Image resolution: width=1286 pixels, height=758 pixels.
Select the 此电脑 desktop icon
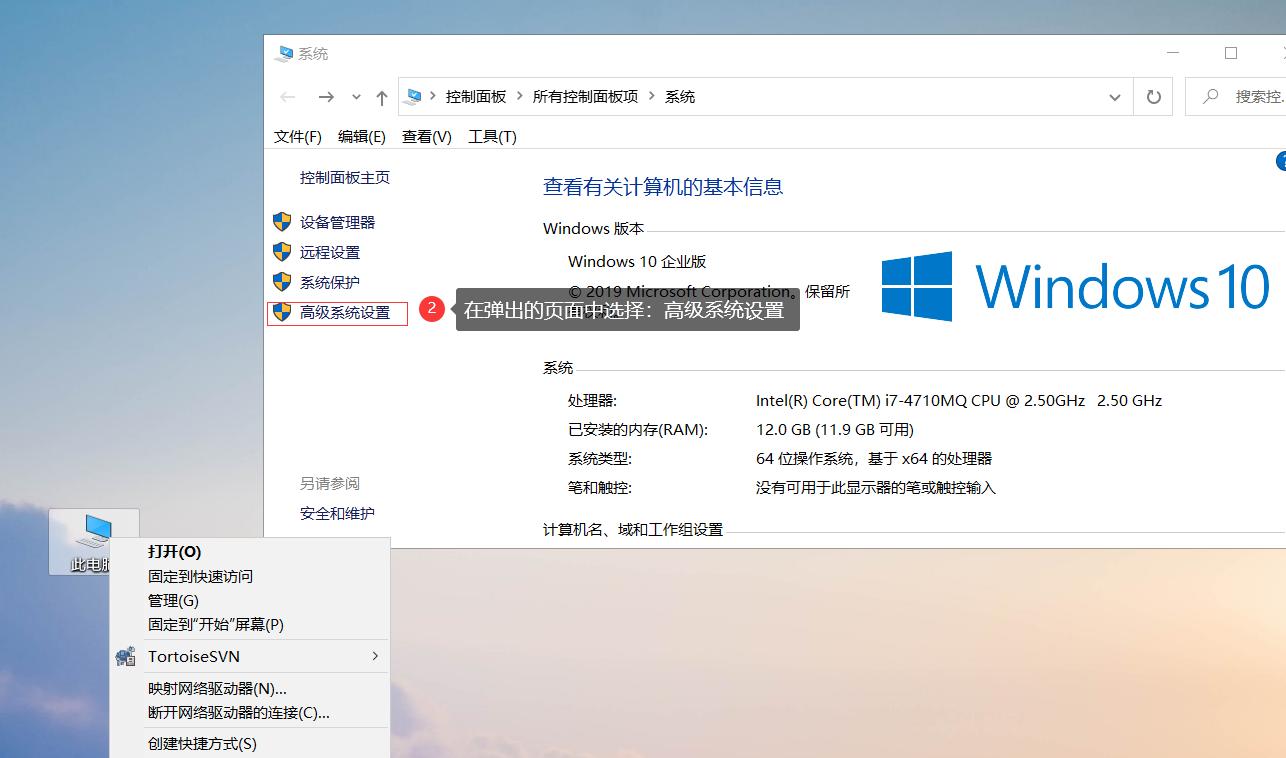coord(94,542)
